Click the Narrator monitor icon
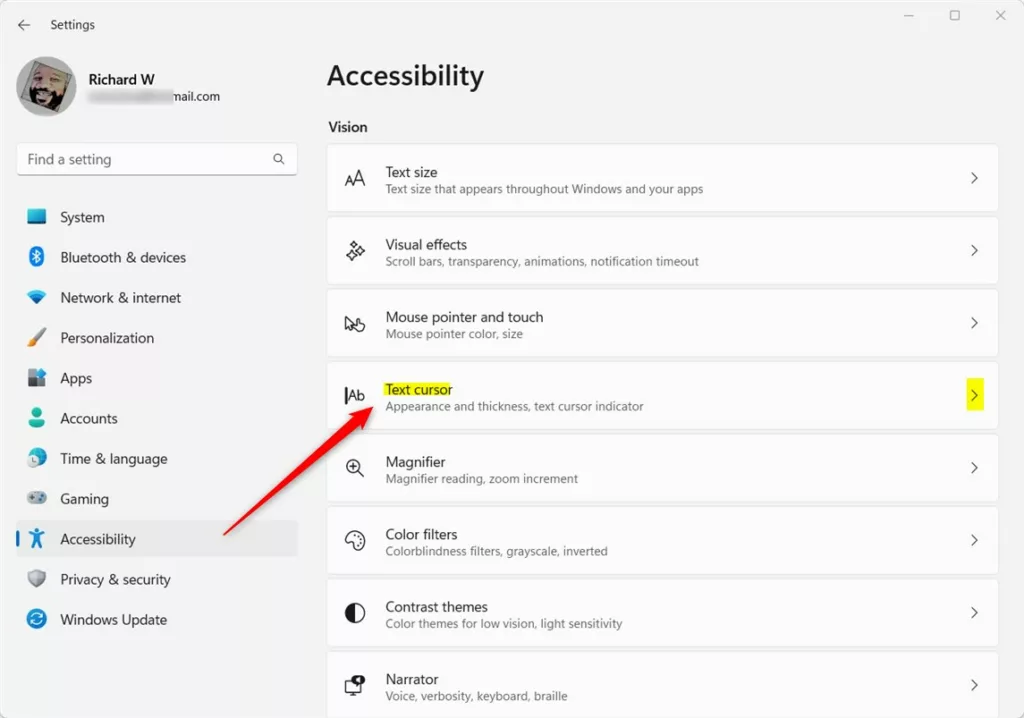 (355, 685)
